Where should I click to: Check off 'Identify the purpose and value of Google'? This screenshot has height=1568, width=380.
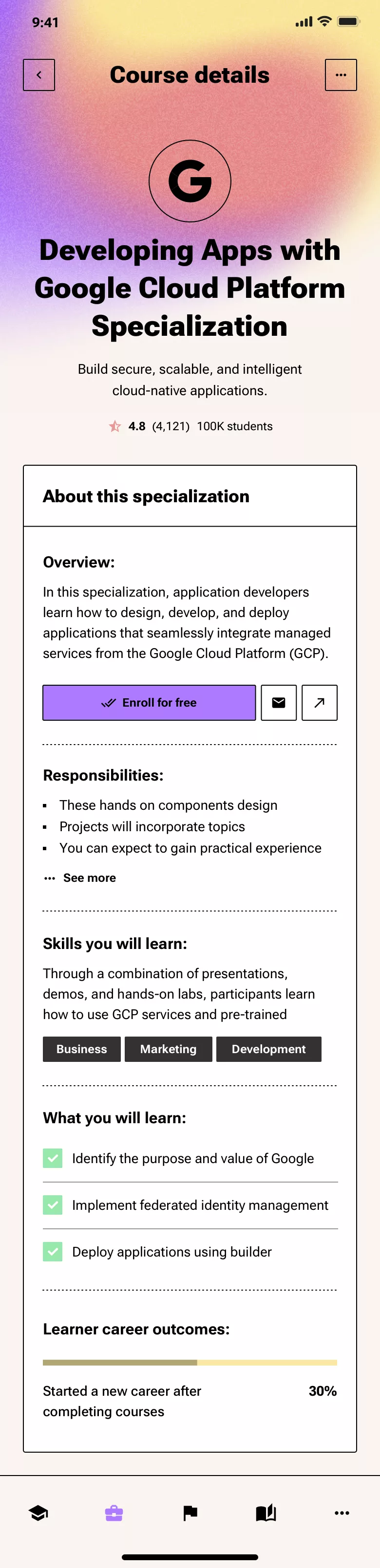tap(53, 1158)
